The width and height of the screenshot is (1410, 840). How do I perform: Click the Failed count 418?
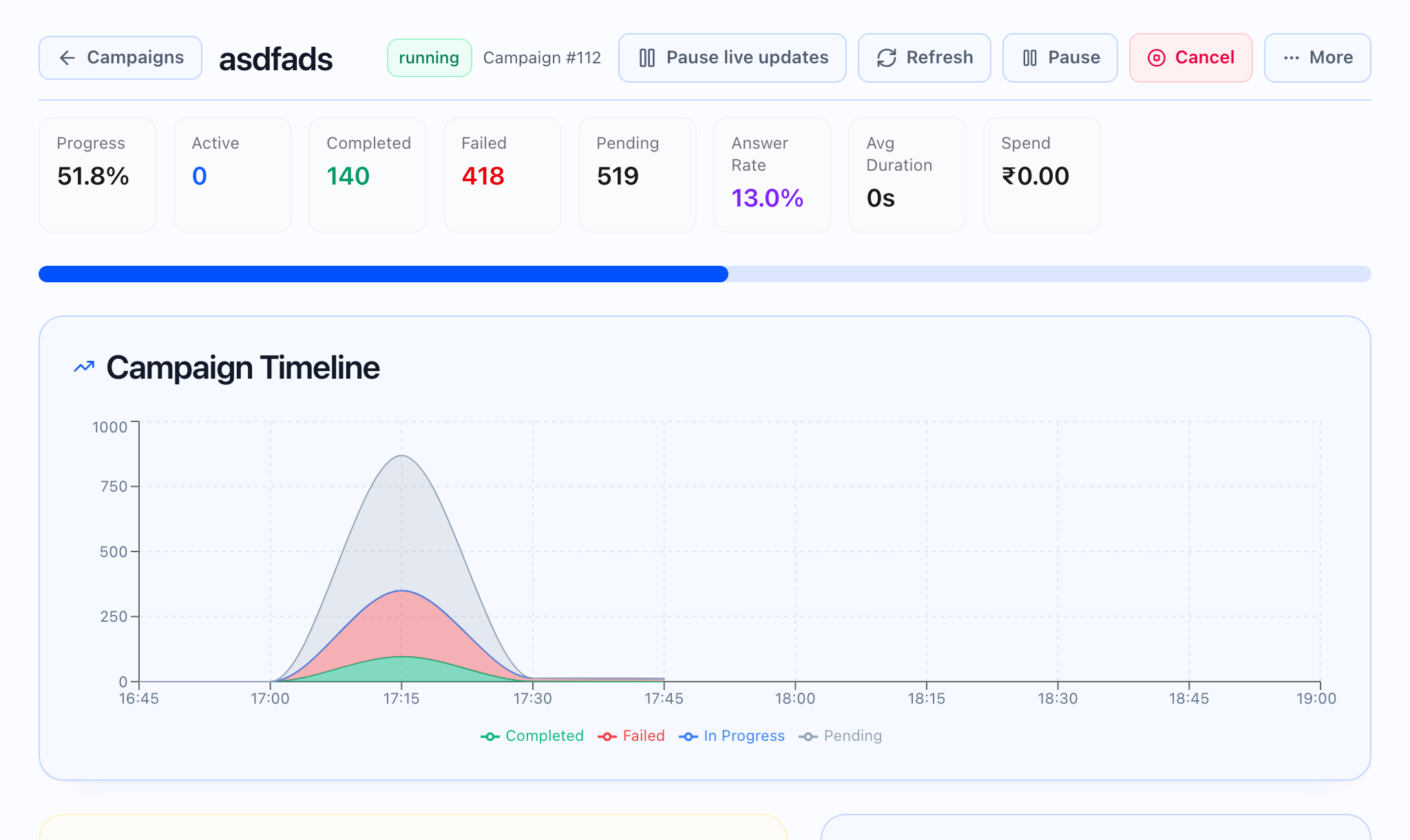tap(483, 176)
